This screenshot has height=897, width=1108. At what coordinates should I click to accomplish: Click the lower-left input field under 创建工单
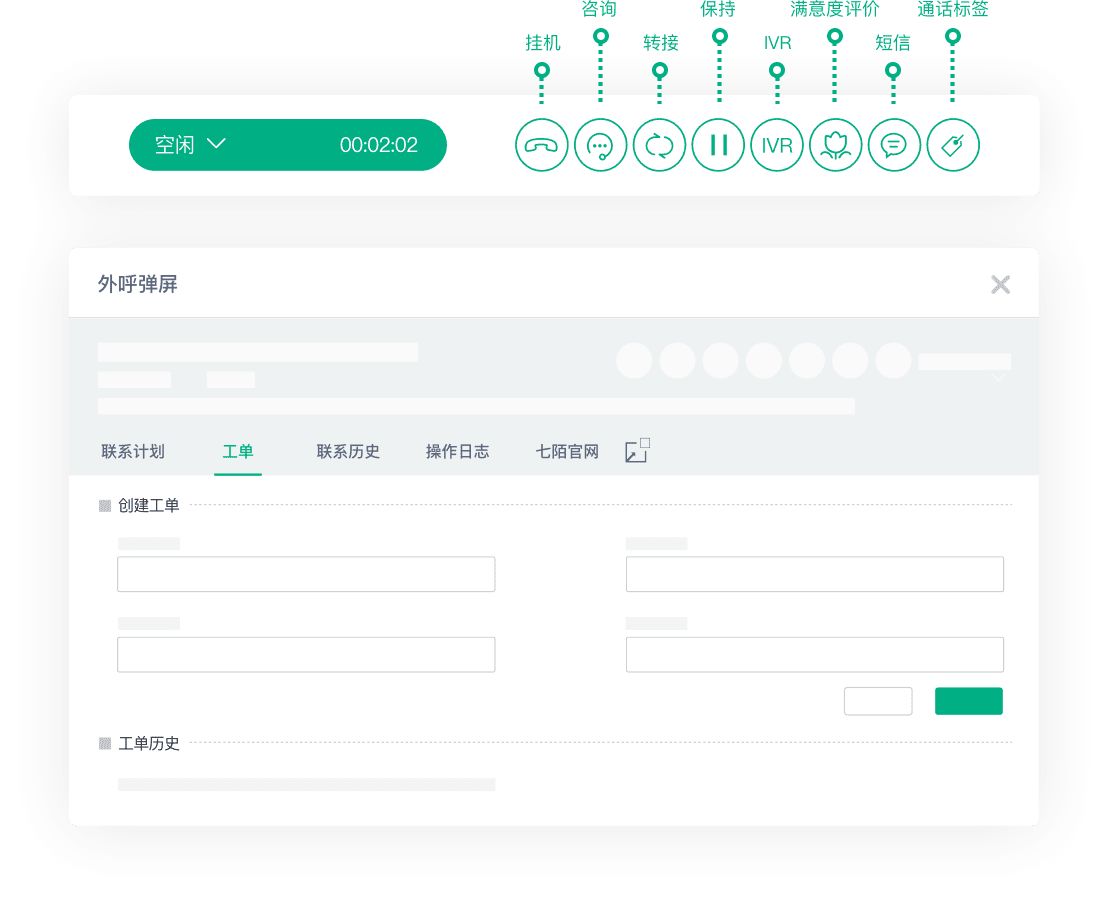tap(306, 655)
